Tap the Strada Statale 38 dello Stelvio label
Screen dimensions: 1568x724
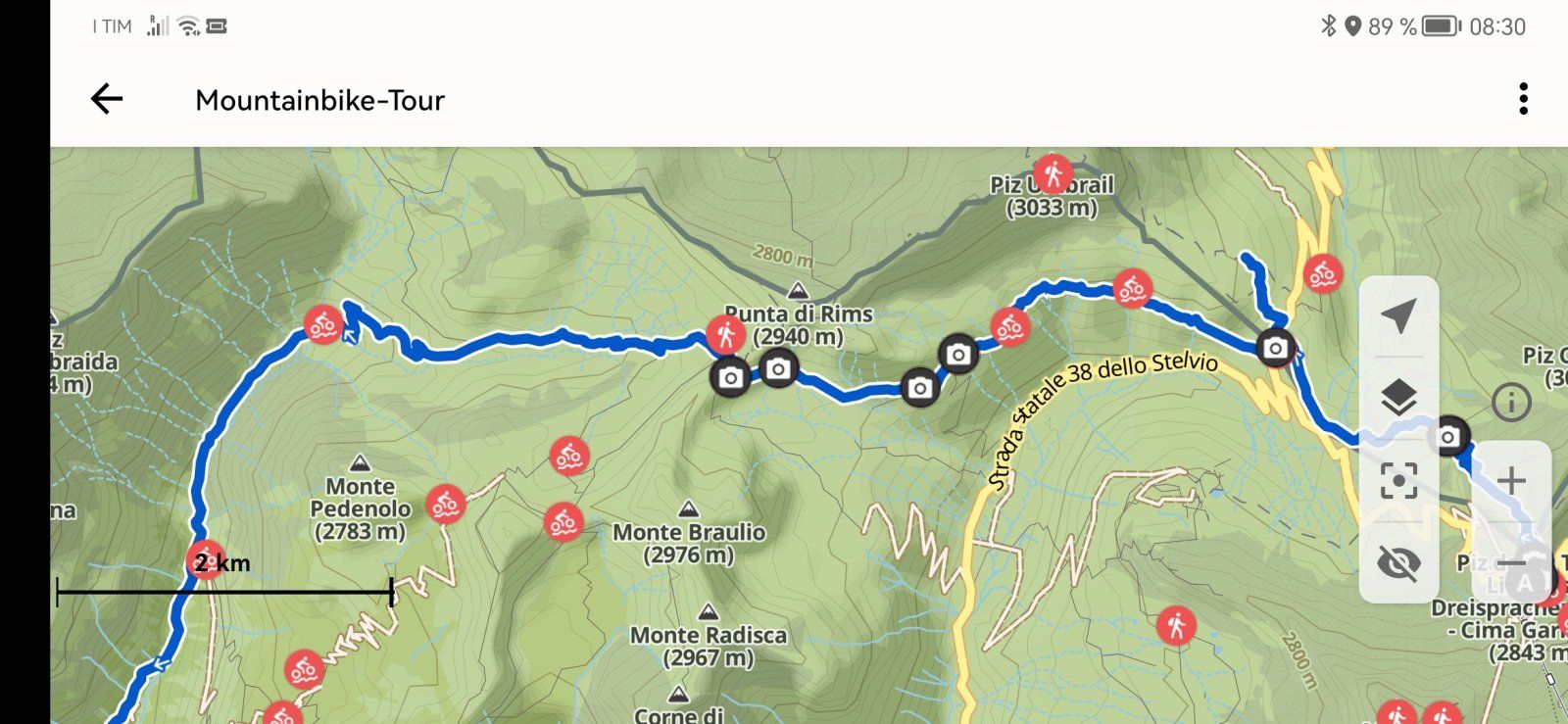[1102, 416]
